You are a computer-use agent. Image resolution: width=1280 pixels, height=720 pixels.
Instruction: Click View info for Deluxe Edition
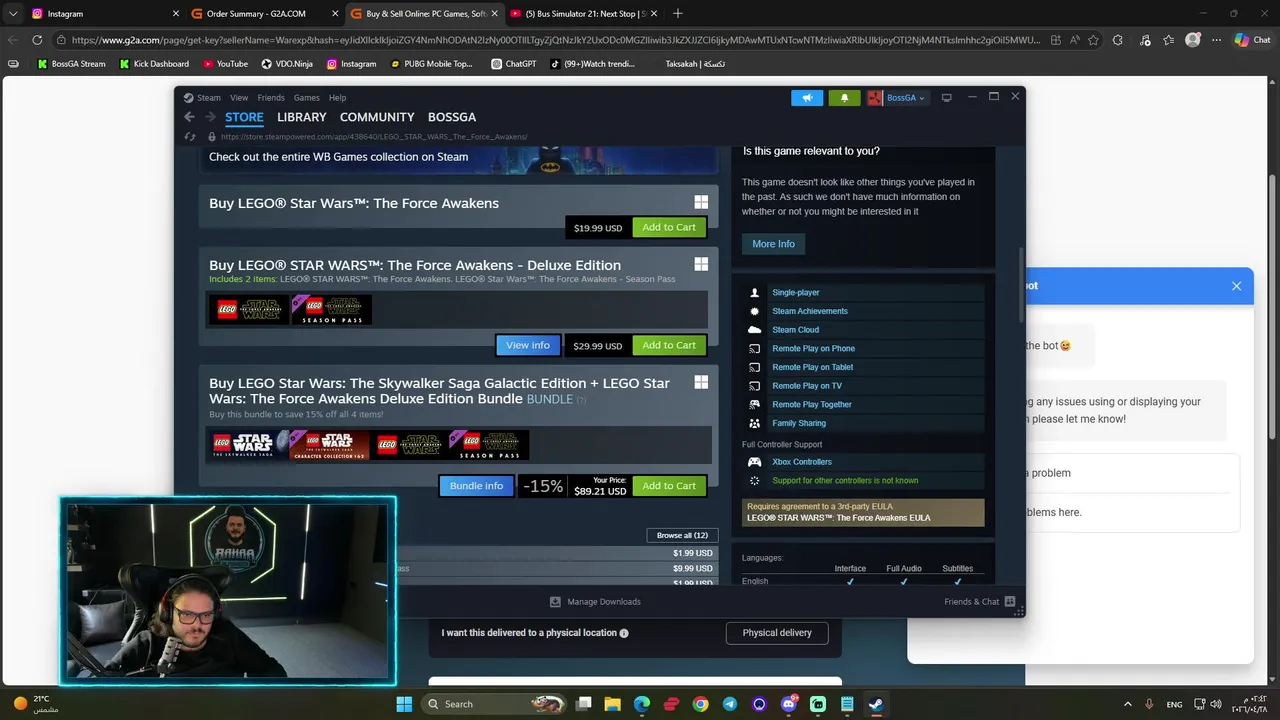528,345
